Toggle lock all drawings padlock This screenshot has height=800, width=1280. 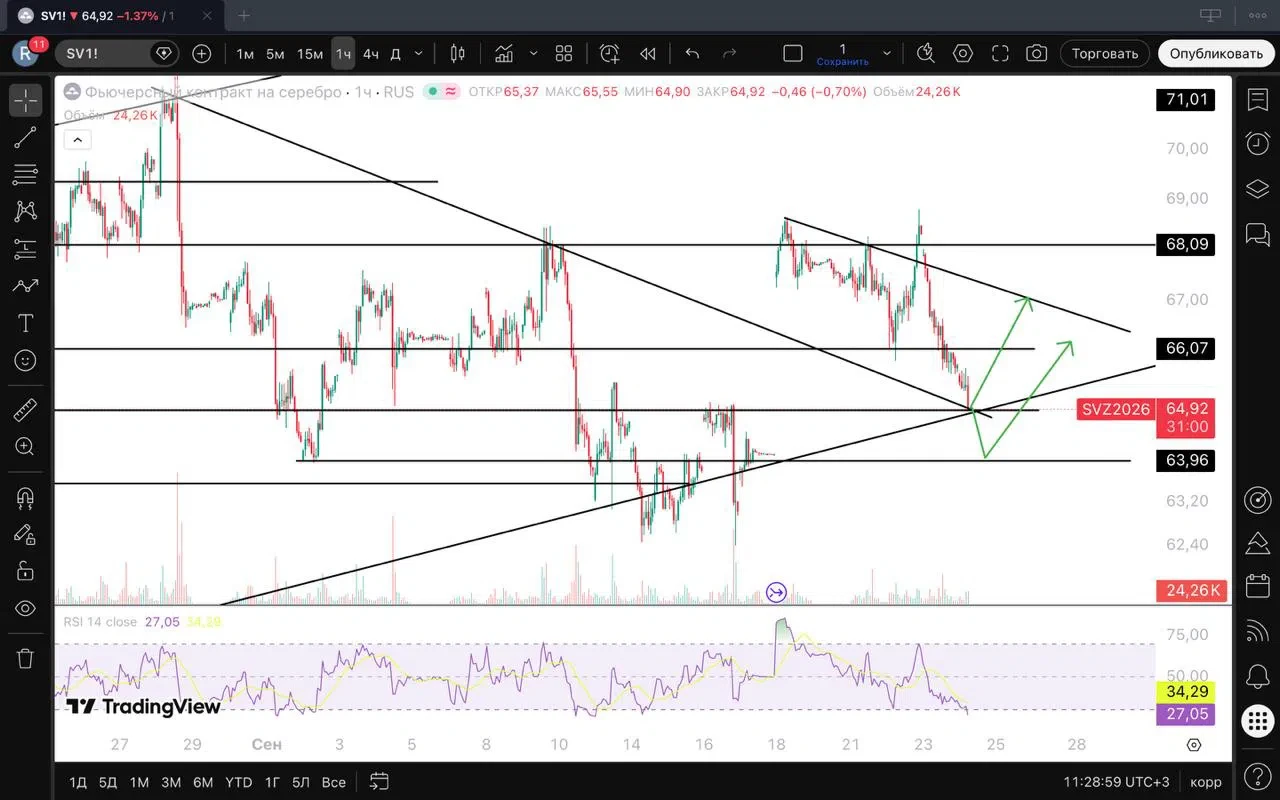pyautogui.click(x=25, y=571)
